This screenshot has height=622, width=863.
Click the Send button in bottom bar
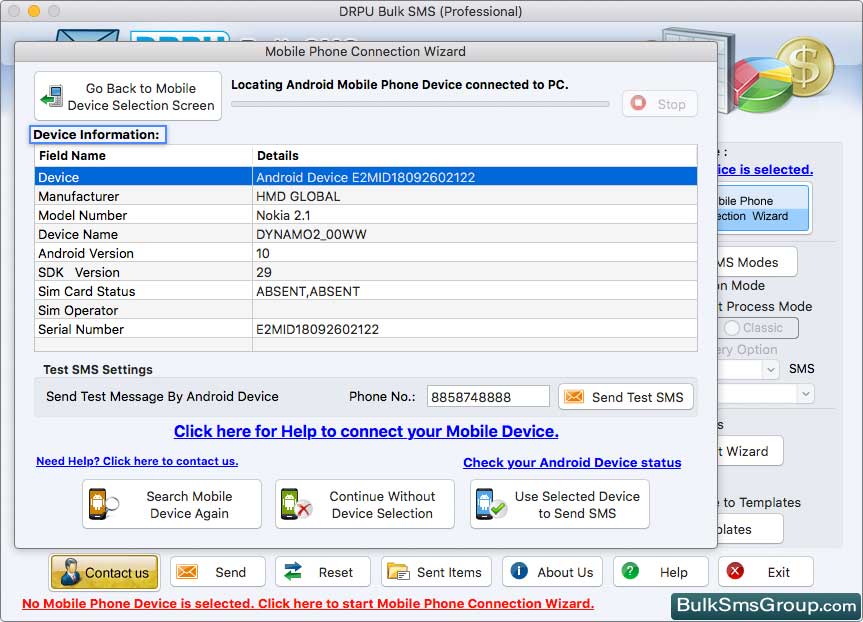217,572
